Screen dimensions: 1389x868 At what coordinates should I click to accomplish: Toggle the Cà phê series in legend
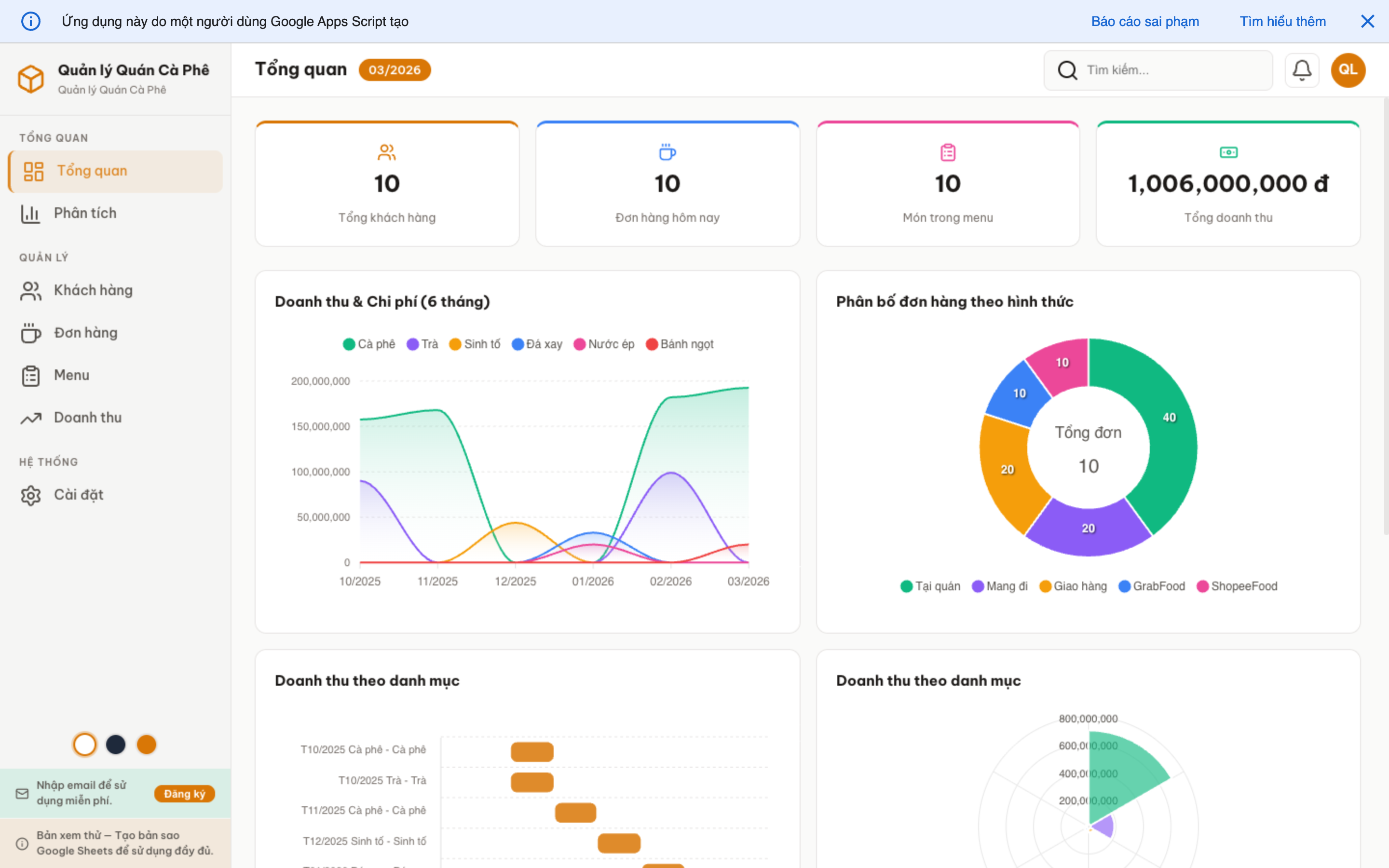(369, 344)
